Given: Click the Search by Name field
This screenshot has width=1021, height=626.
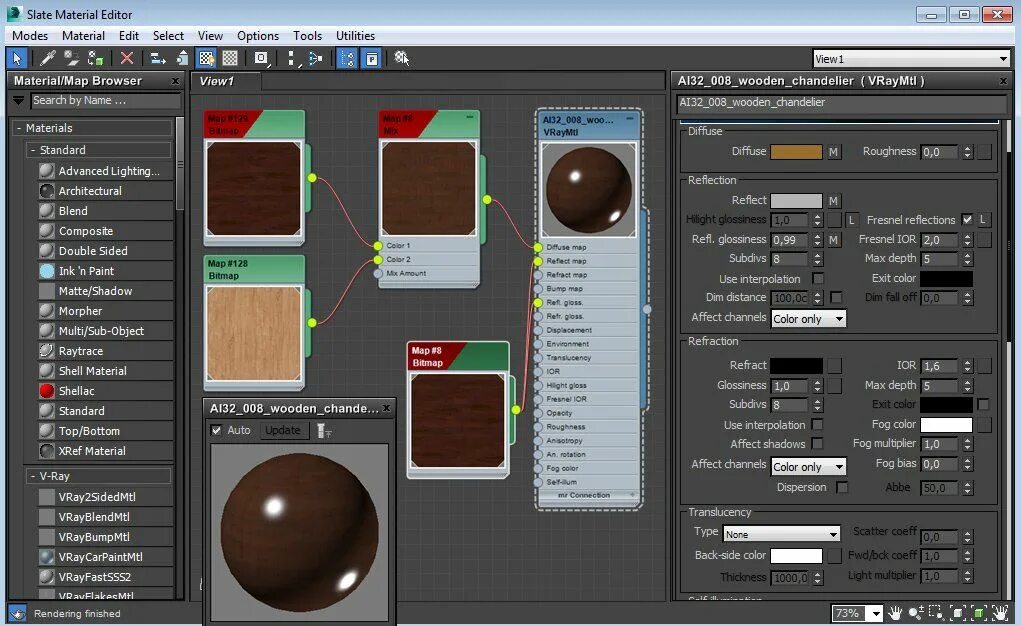Looking at the screenshot, I should tap(105, 100).
